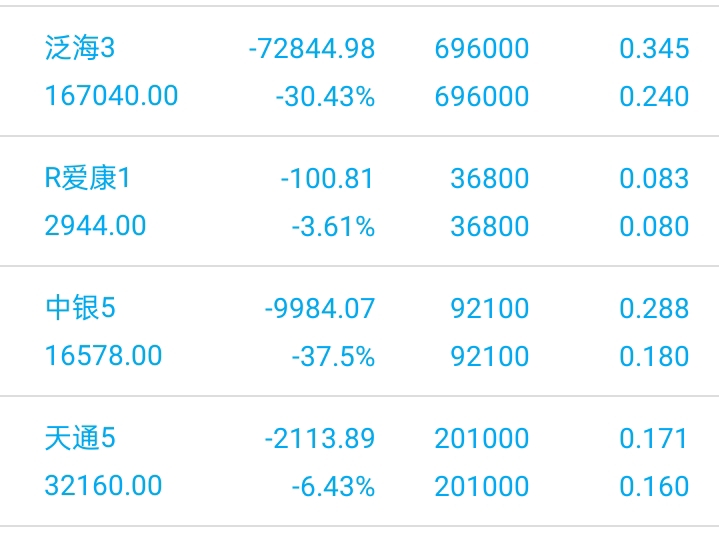Click 中银5 current price 0.180
The image size is (719, 535).
click(x=654, y=356)
